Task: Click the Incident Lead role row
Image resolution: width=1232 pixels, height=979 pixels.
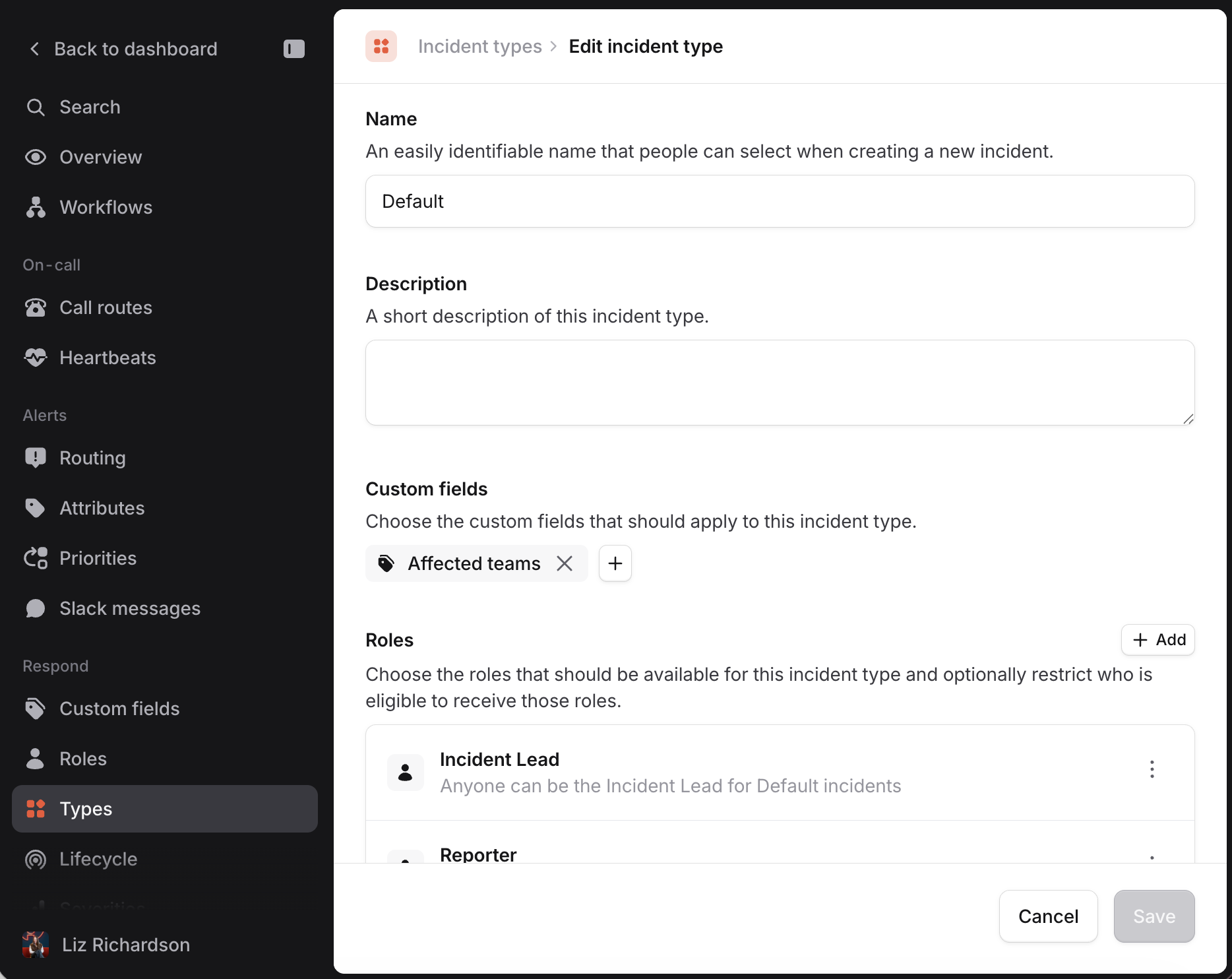Action: [780, 773]
